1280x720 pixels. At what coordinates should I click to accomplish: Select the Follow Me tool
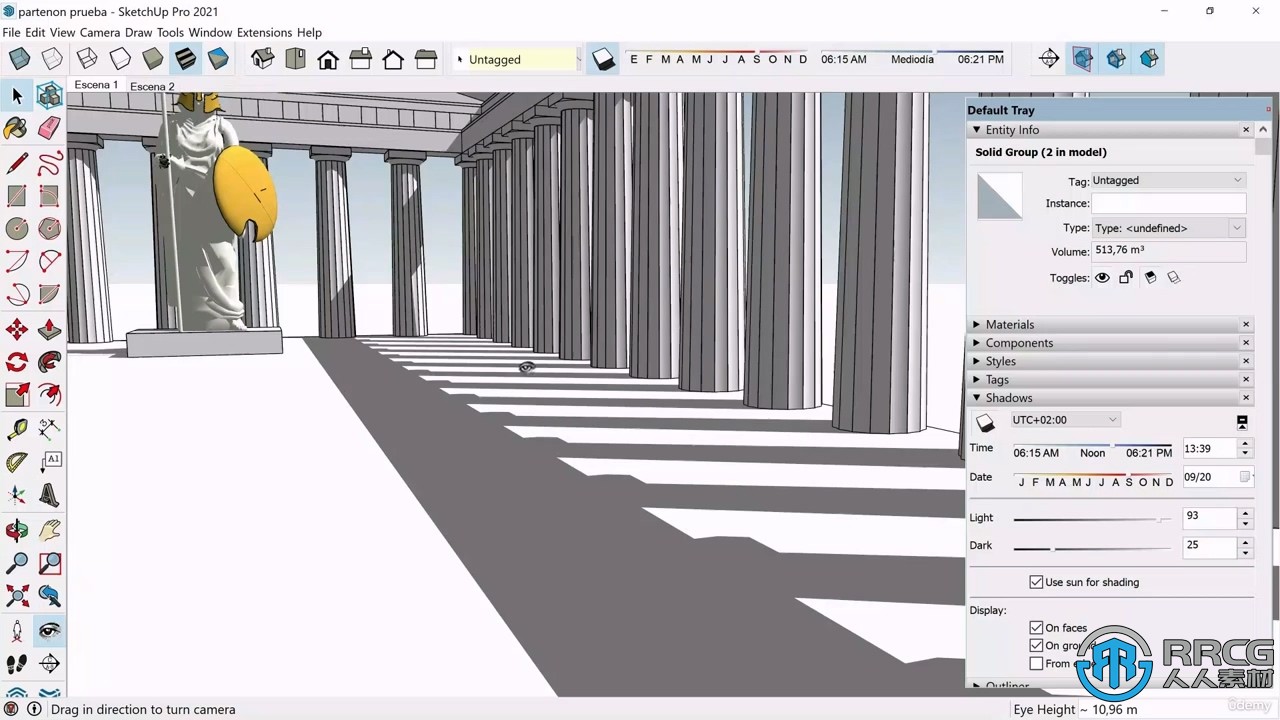coord(49,363)
